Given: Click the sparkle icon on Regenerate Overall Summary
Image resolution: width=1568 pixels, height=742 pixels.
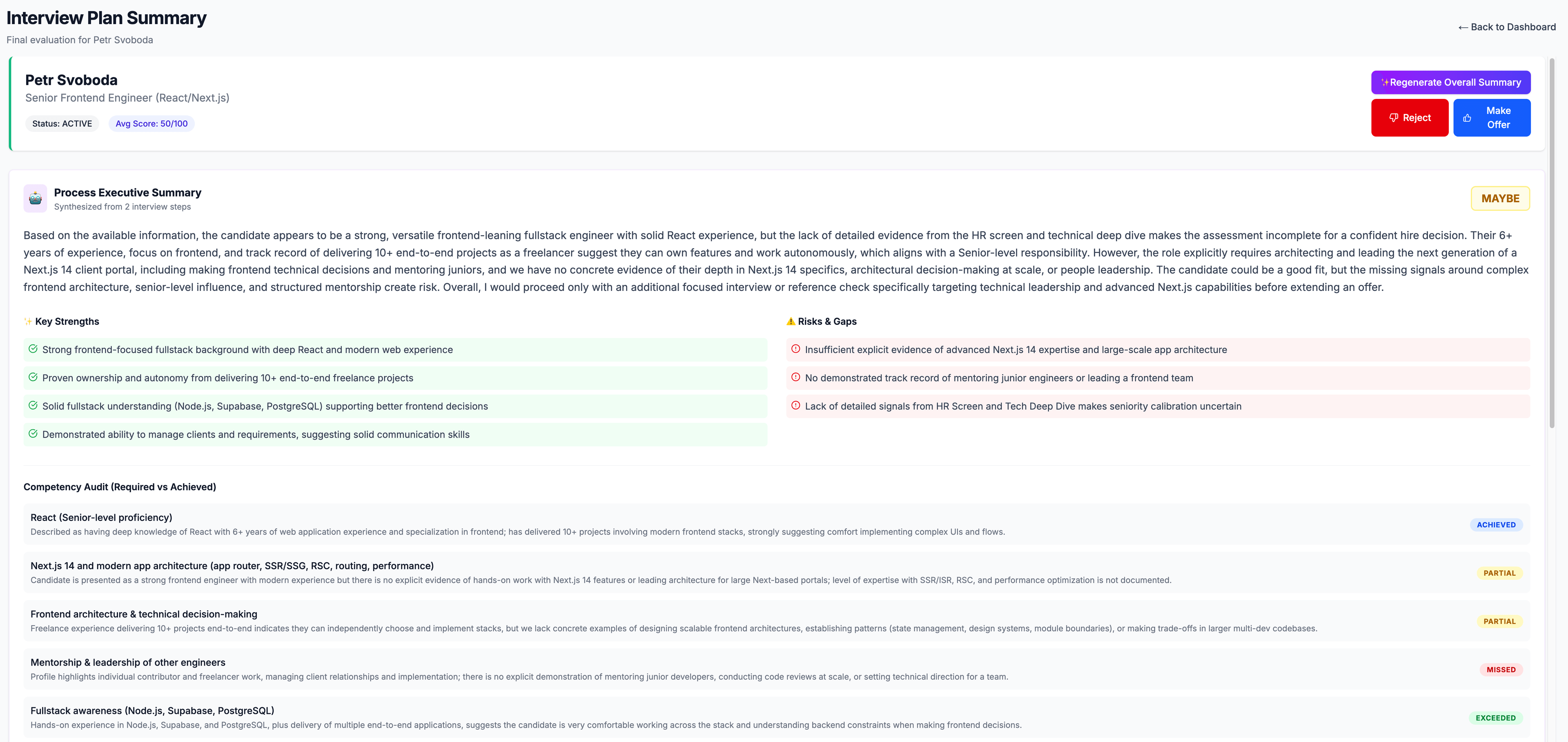Looking at the screenshot, I should point(1385,82).
